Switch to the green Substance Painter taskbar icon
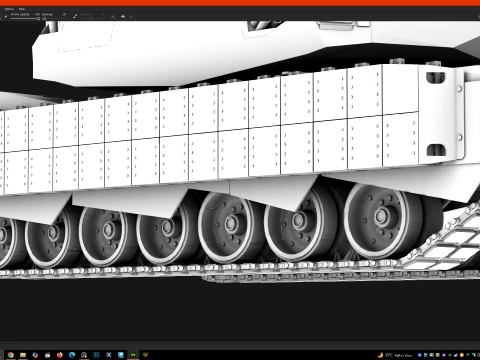The width and height of the screenshot is (480, 360). (x=133, y=355)
